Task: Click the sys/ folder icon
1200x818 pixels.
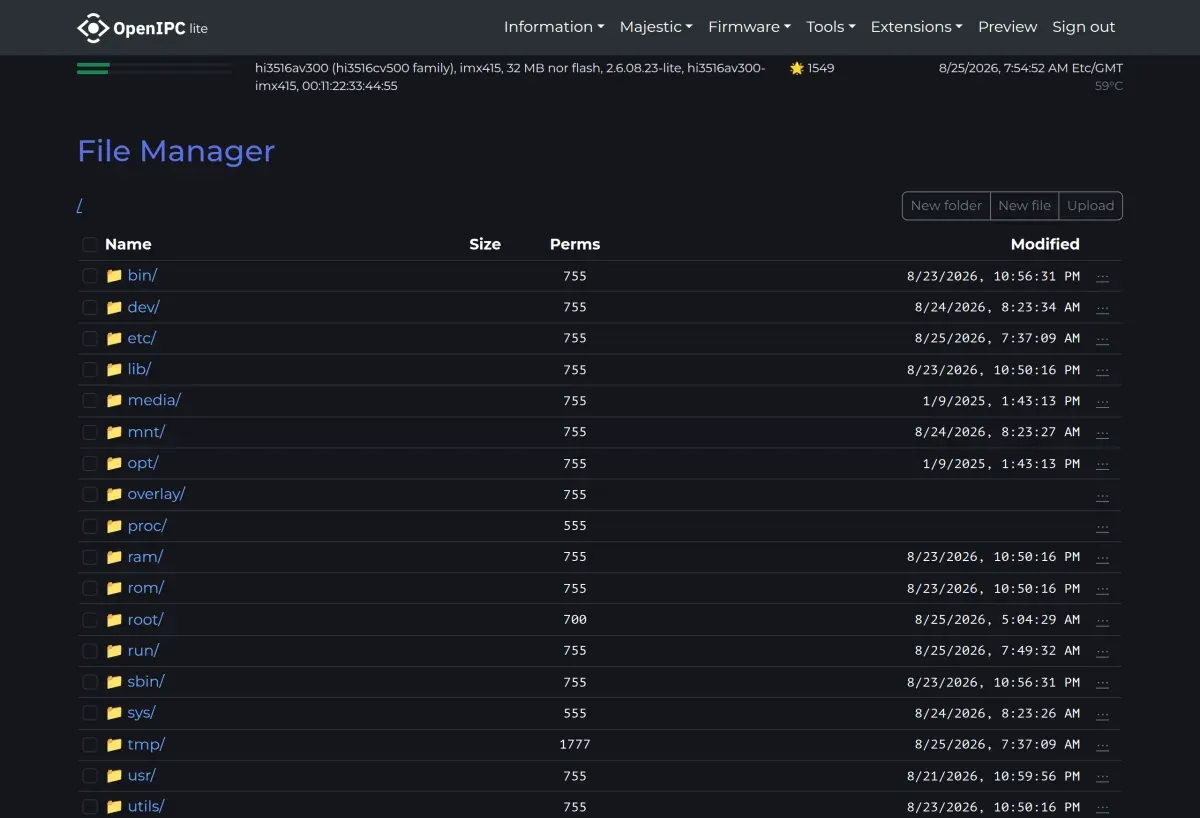Action: (114, 713)
